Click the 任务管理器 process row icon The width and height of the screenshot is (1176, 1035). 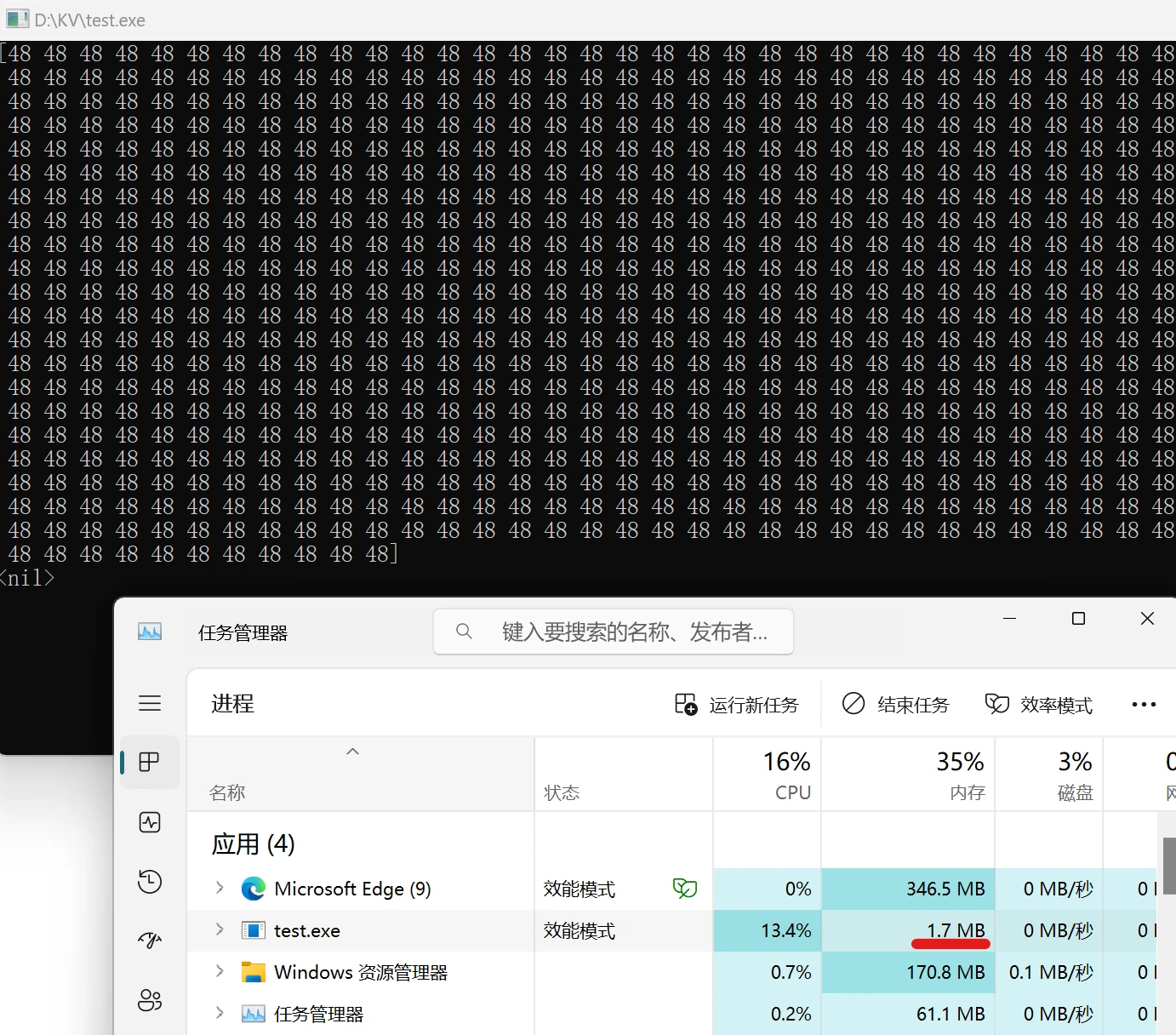253,1014
